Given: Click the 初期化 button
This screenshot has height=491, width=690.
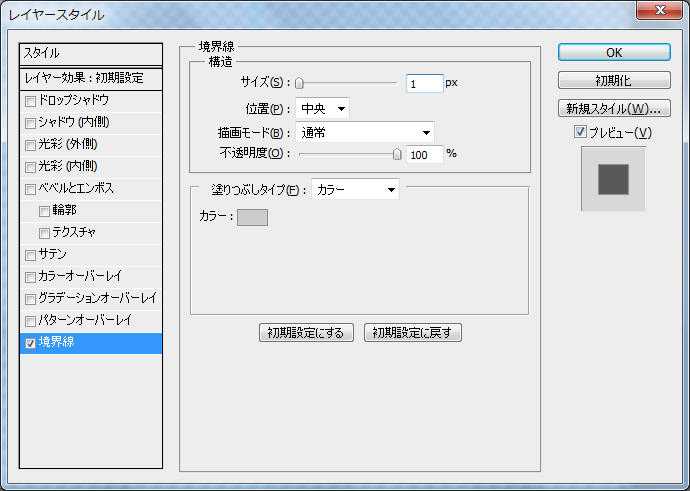Looking at the screenshot, I should pyautogui.click(x=614, y=80).
